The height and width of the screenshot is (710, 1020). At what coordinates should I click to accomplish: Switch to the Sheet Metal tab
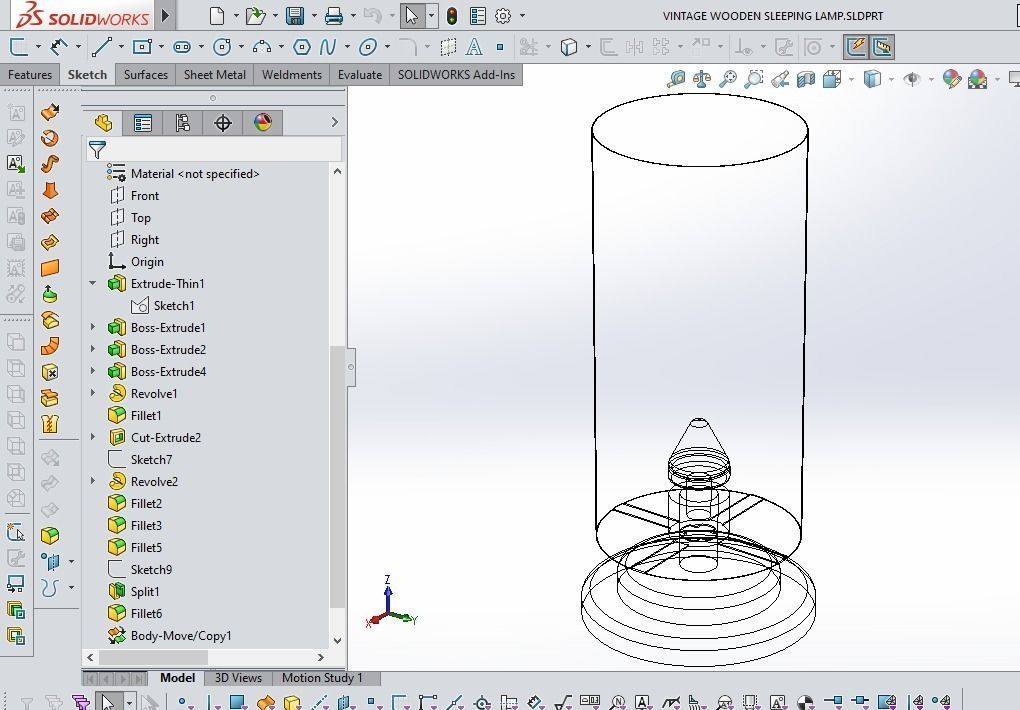(215, 75)
